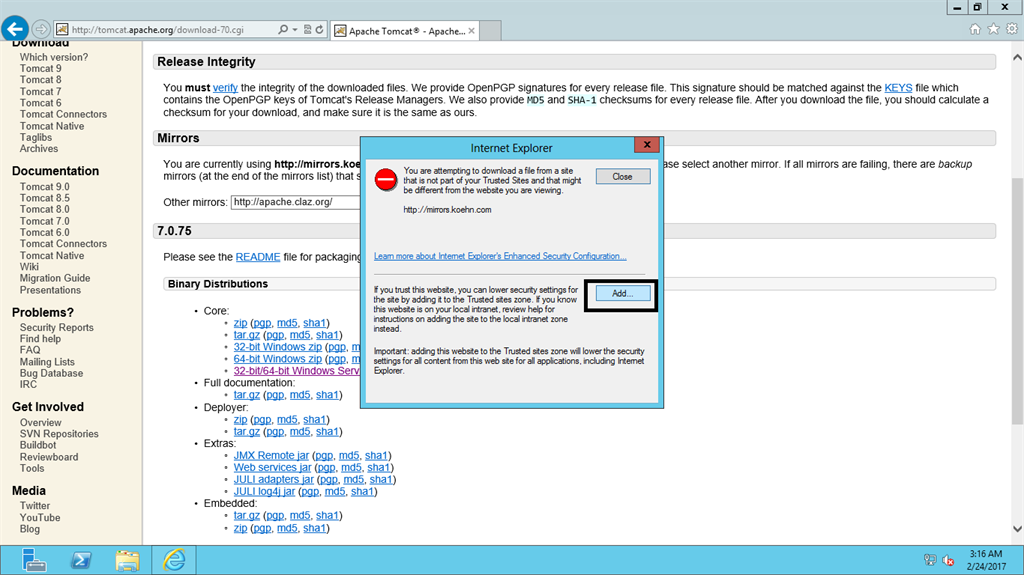
Task: Click Internet Explorer taskbar icon
Action: (174, 560)
